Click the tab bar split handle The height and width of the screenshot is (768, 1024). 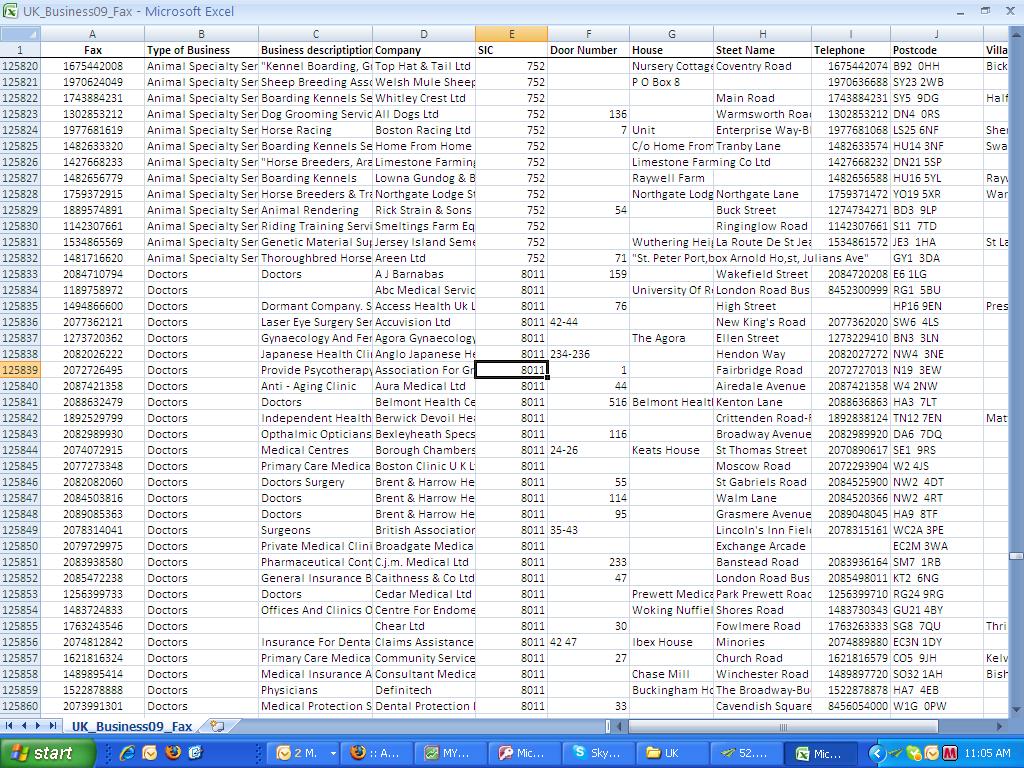pos(608,726)
